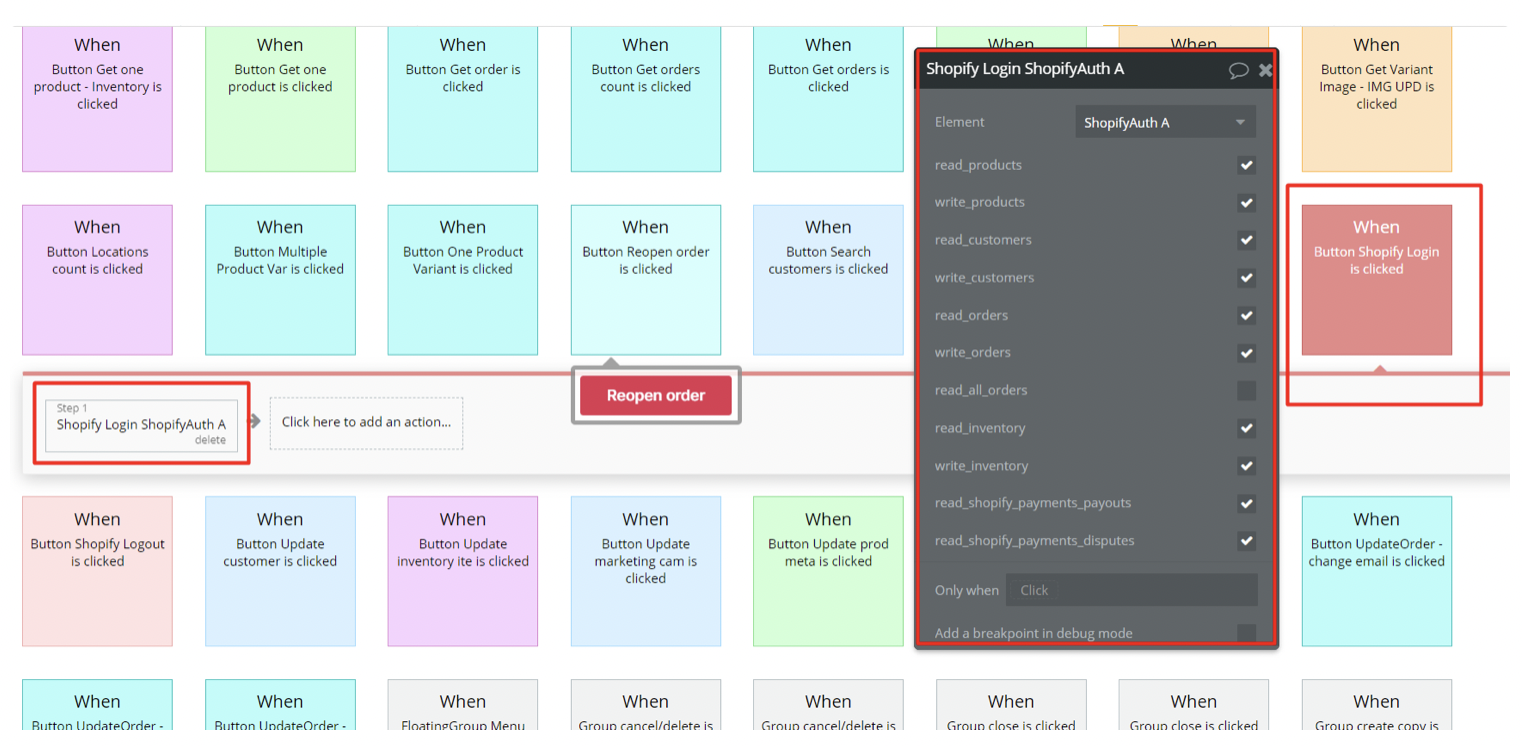1522x746 pixels.
Task: Select the Button Shopify Login is clicked event
Action: pyautogui.click(x=1376, y=280)
